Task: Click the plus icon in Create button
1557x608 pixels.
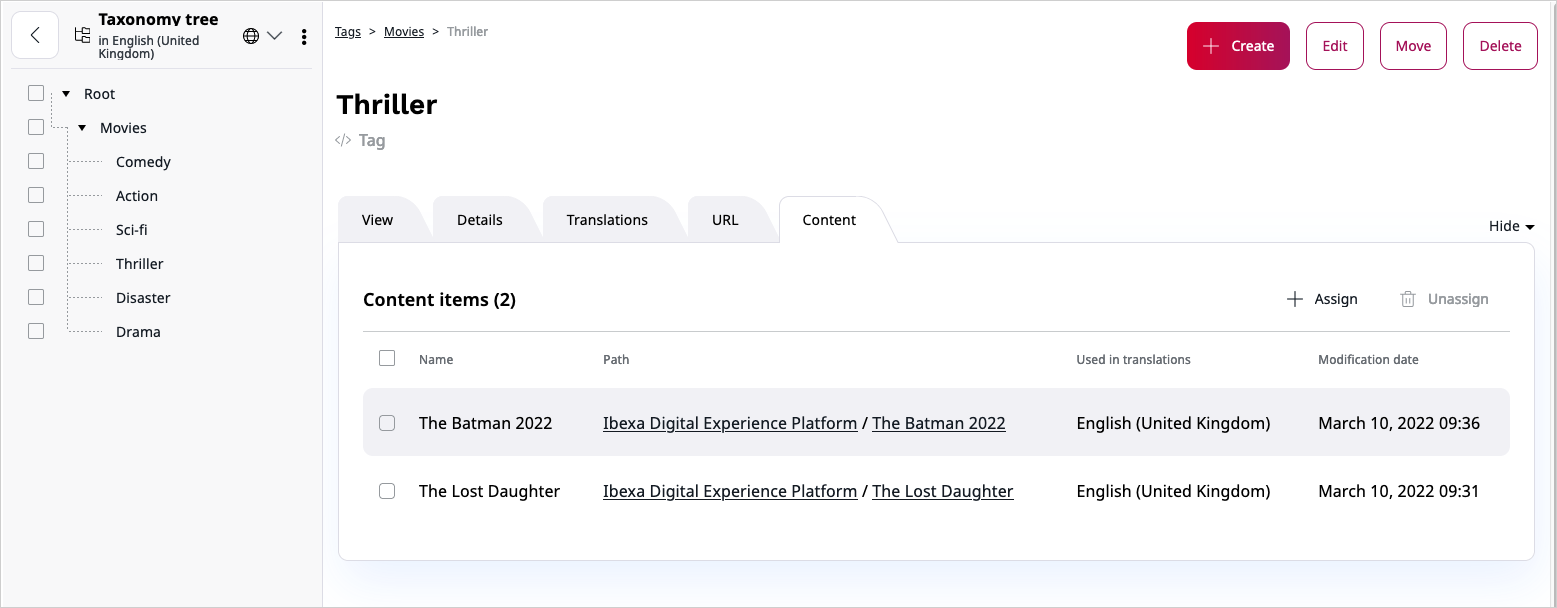Action: [x=1211, y=46]
